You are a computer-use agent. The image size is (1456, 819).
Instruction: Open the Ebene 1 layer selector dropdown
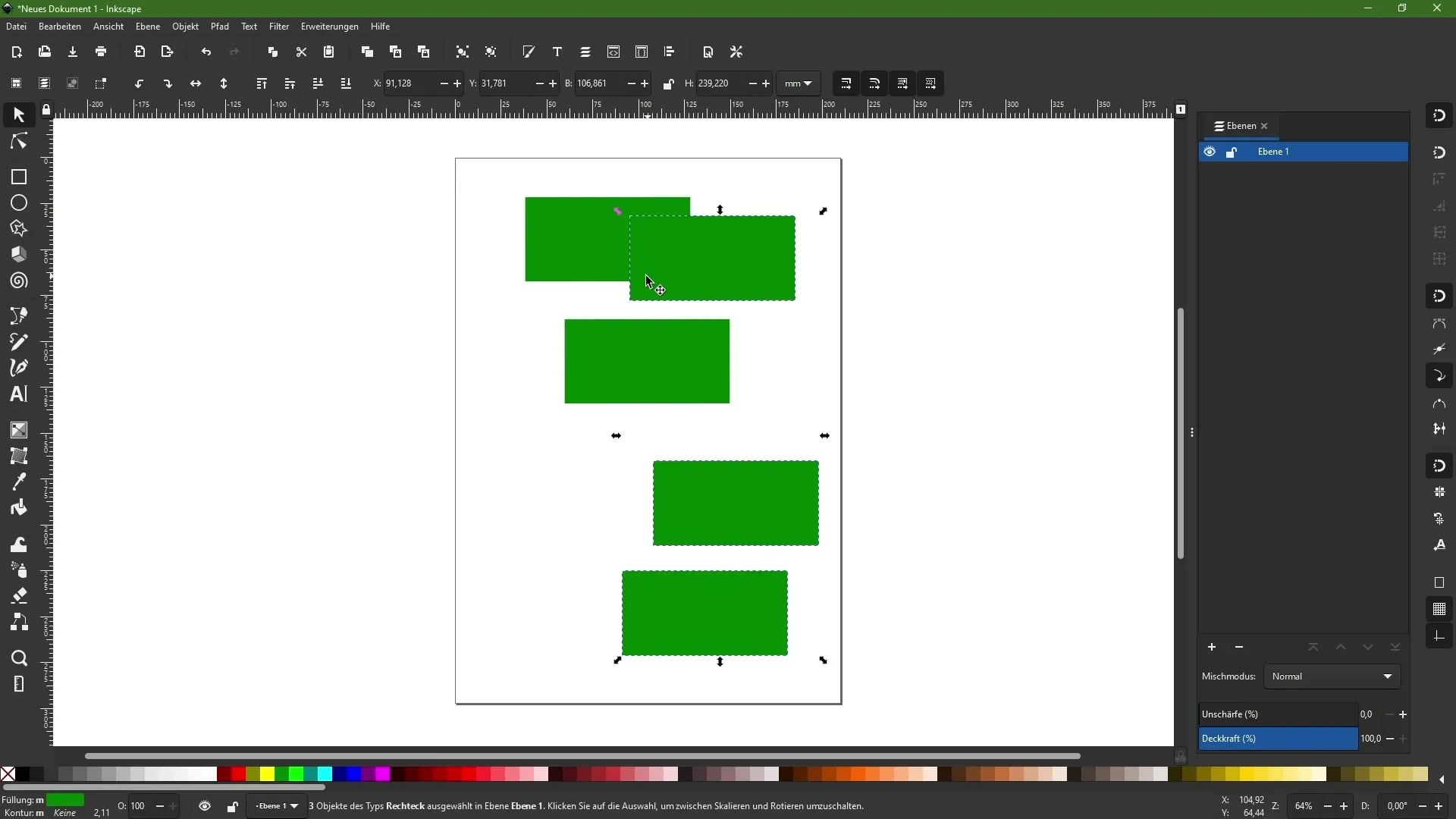click(277, 806)
